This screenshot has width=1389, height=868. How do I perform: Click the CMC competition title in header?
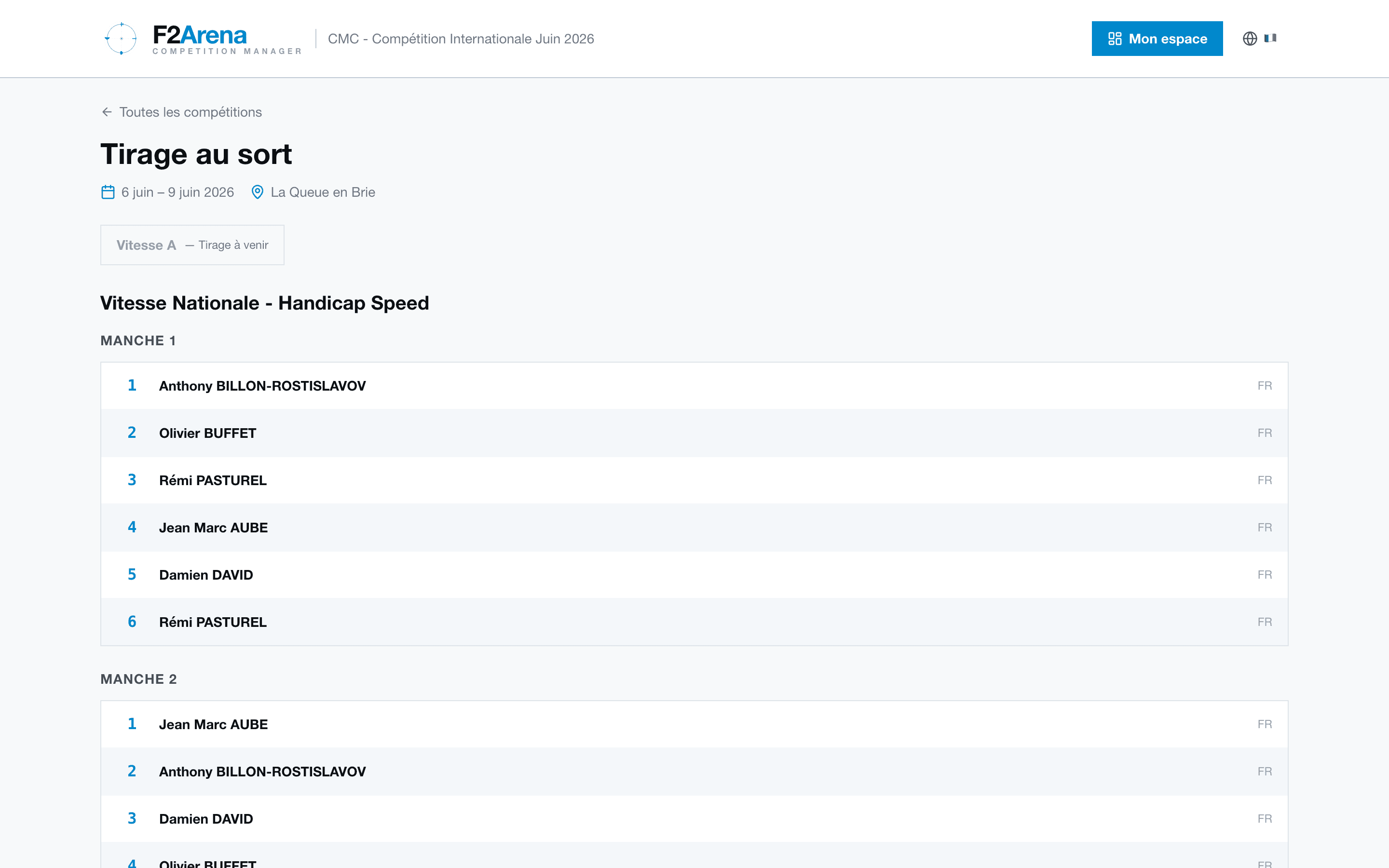click(x=461, y=39)
